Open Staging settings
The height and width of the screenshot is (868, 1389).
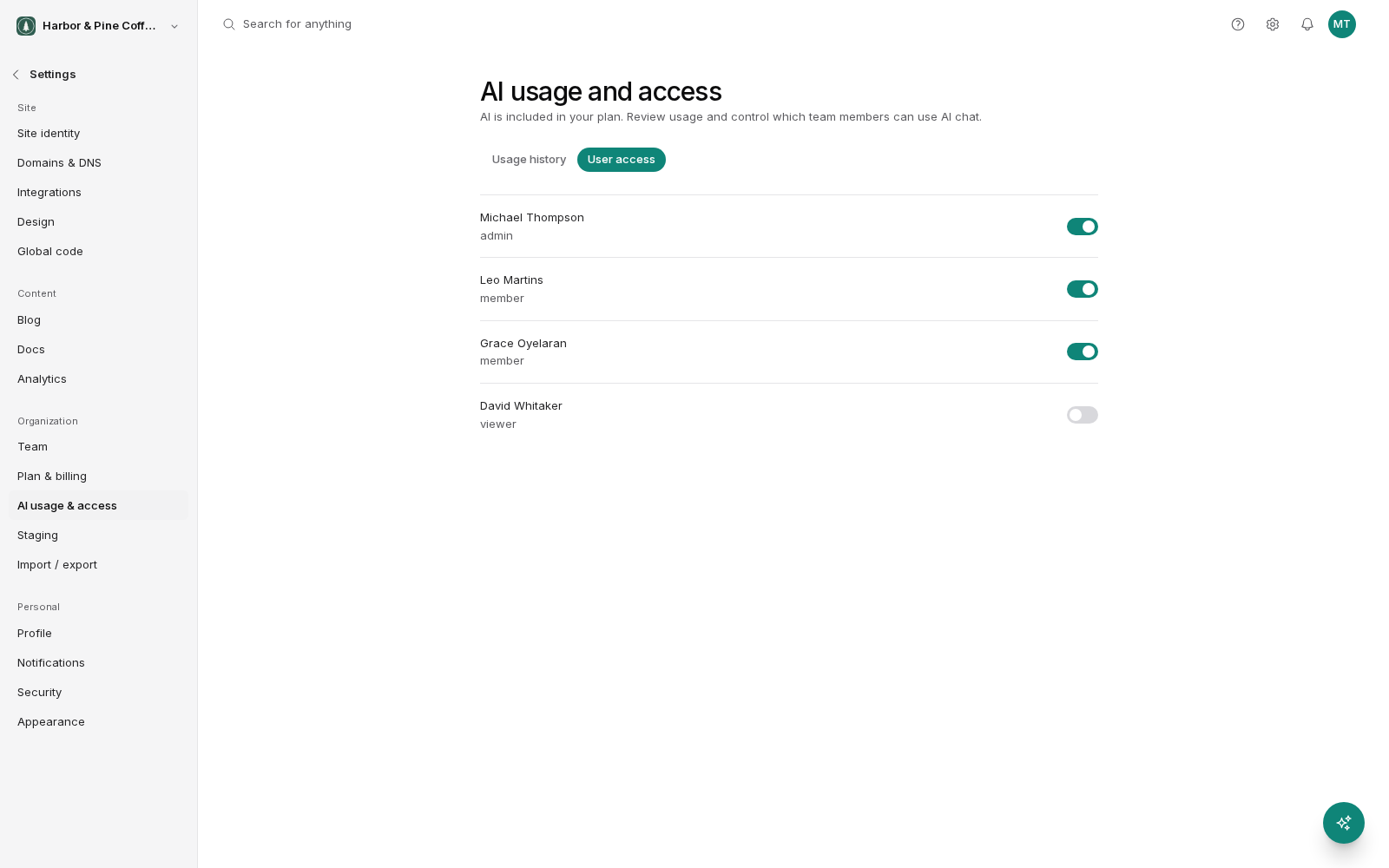coord(98,536)
